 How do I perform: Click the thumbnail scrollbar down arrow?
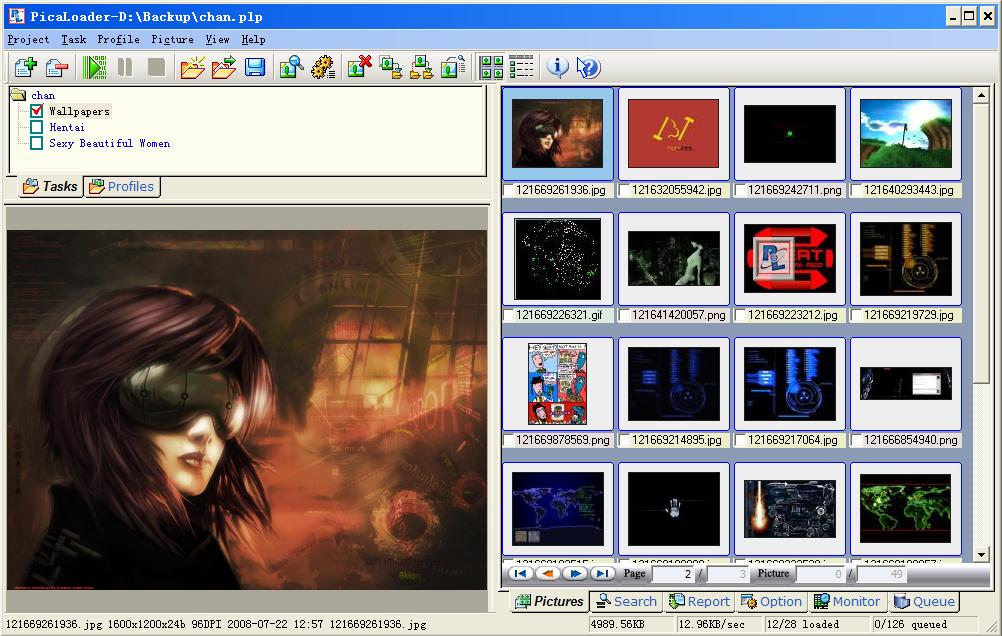(981, 554)
